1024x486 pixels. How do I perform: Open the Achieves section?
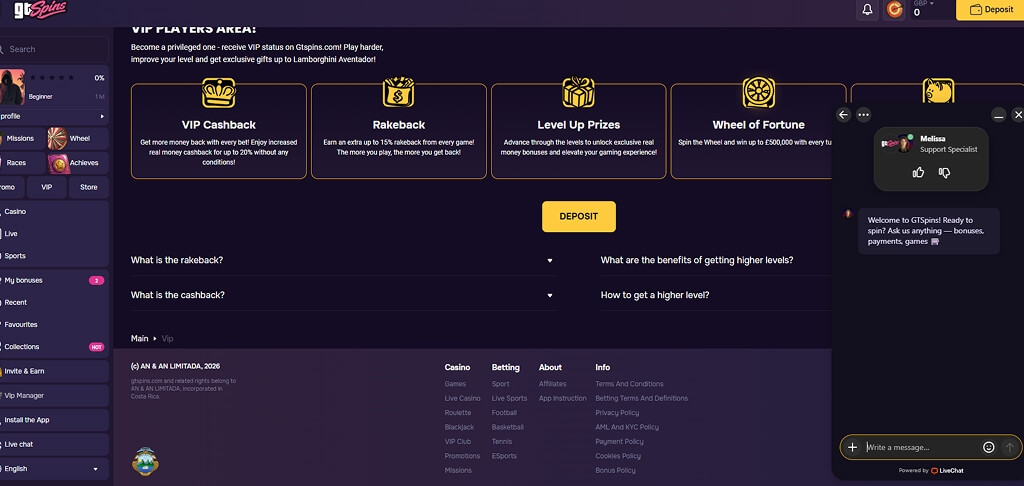point(78,163)
